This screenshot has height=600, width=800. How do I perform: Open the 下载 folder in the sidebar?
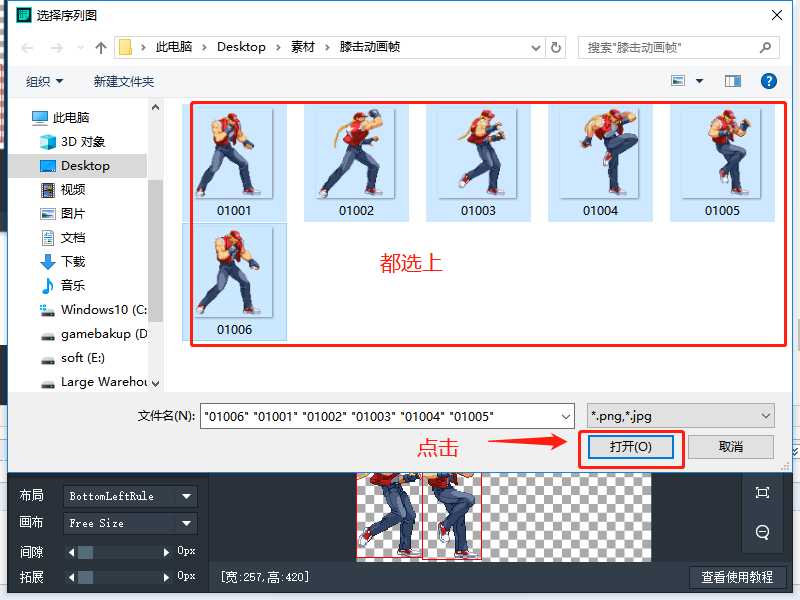[63, 262]
